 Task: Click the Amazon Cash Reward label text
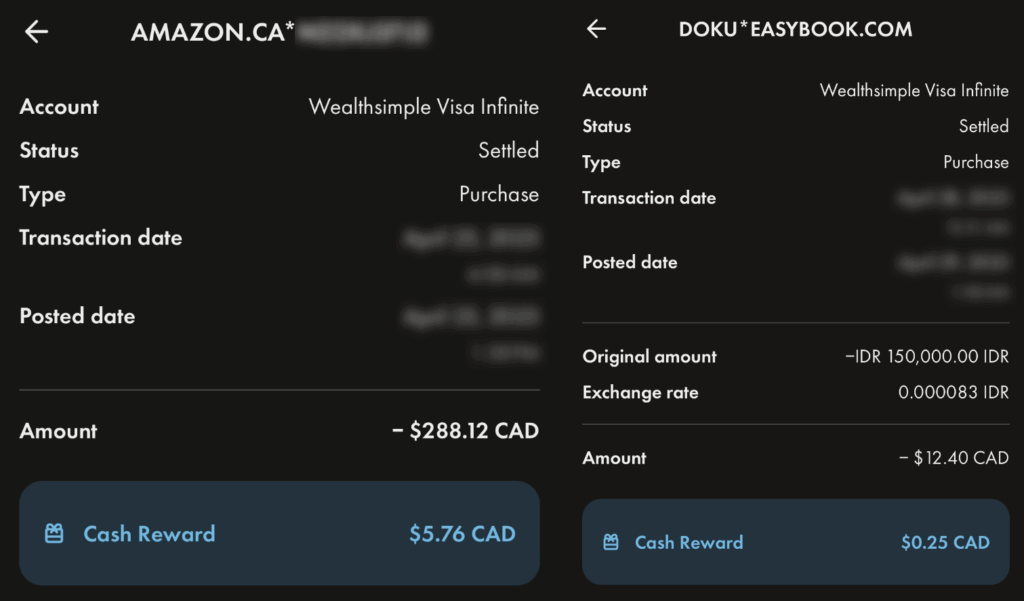pos(149,535)
